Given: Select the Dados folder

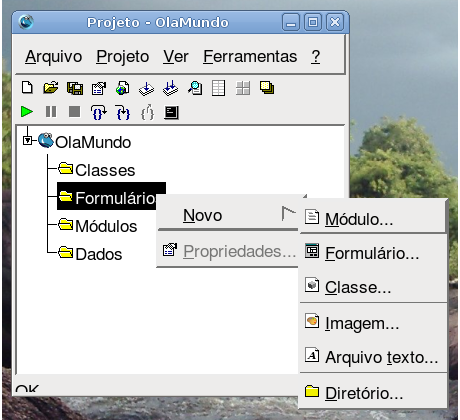Looking at the screenshot, I should coord(90,254).
